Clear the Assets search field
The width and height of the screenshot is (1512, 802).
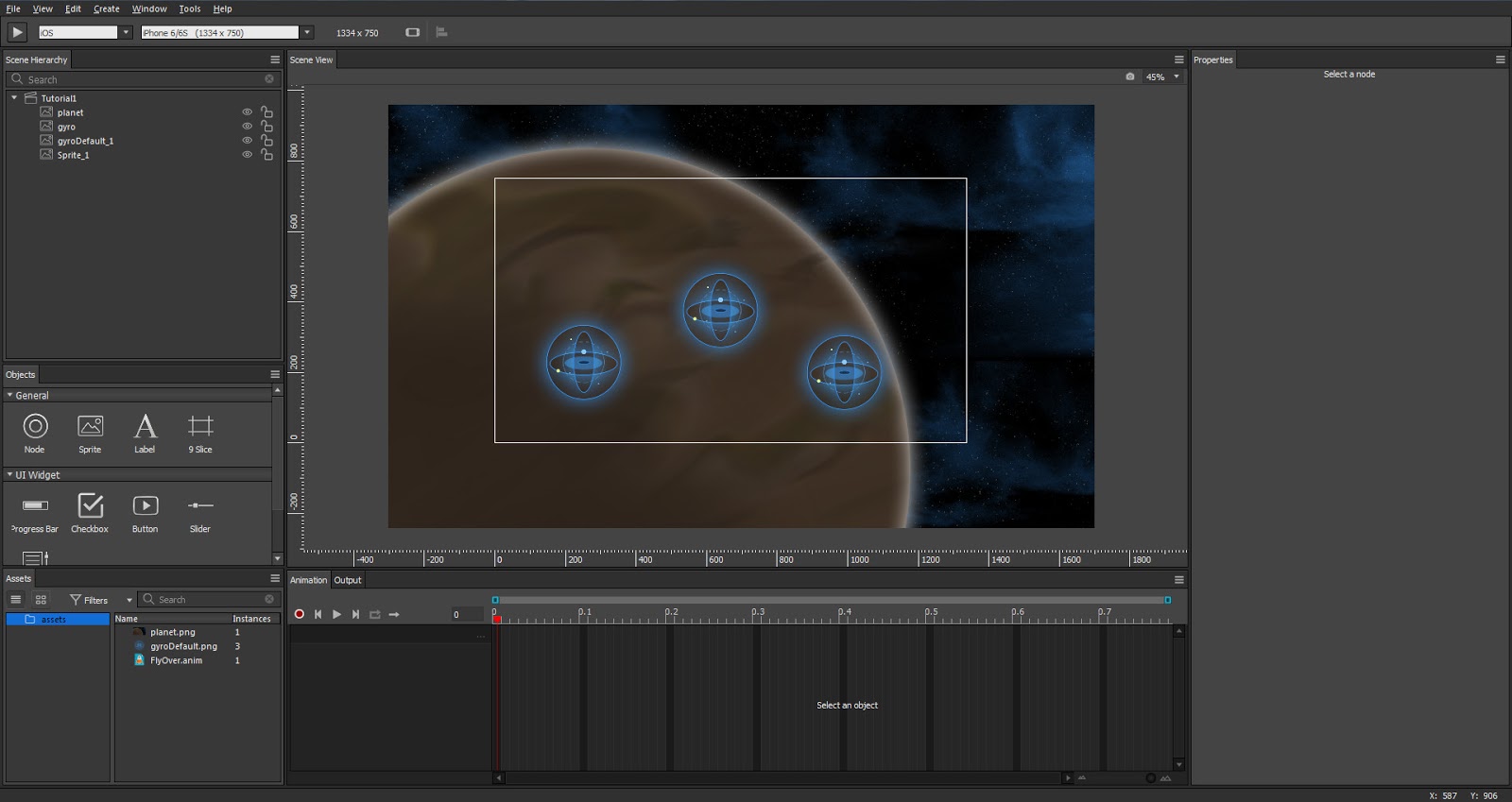269,599
